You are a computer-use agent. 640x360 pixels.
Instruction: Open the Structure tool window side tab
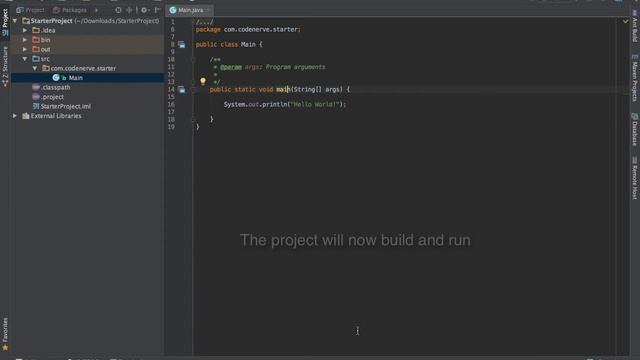(x=5, y=66)
